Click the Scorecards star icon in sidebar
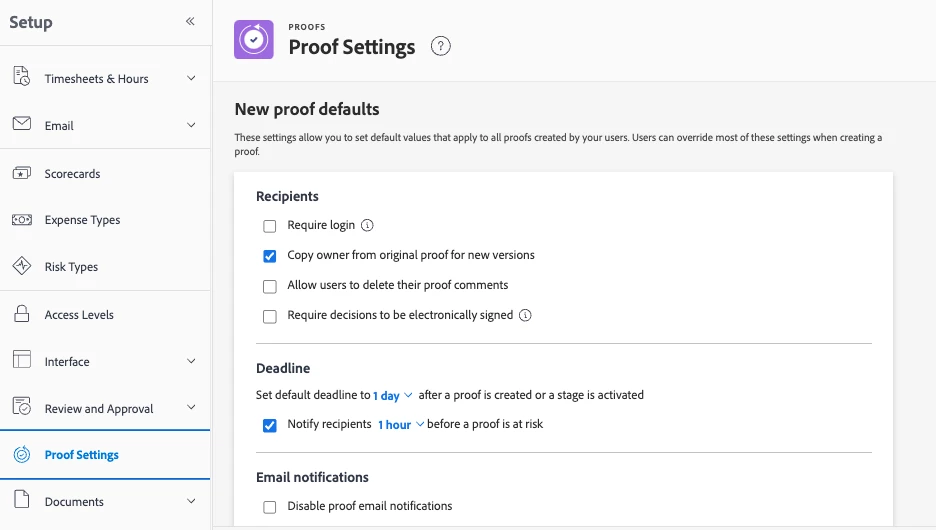The image size is (936, 530). pos(22,174)
